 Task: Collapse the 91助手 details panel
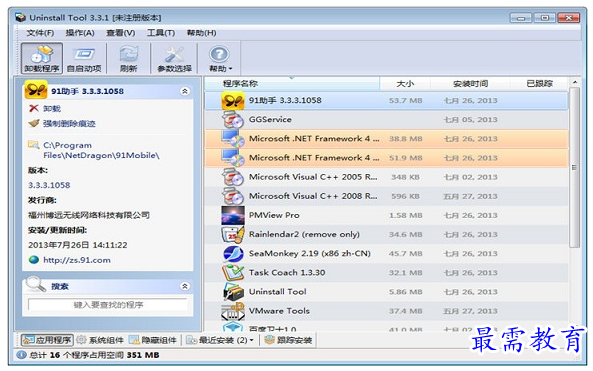point(185,91)
